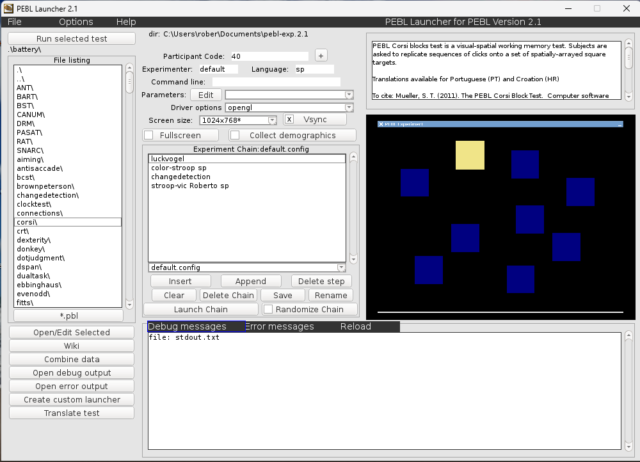Toggle the Vsync X checkbox
The width and height of the screenshot is (640, 462).
289,120
